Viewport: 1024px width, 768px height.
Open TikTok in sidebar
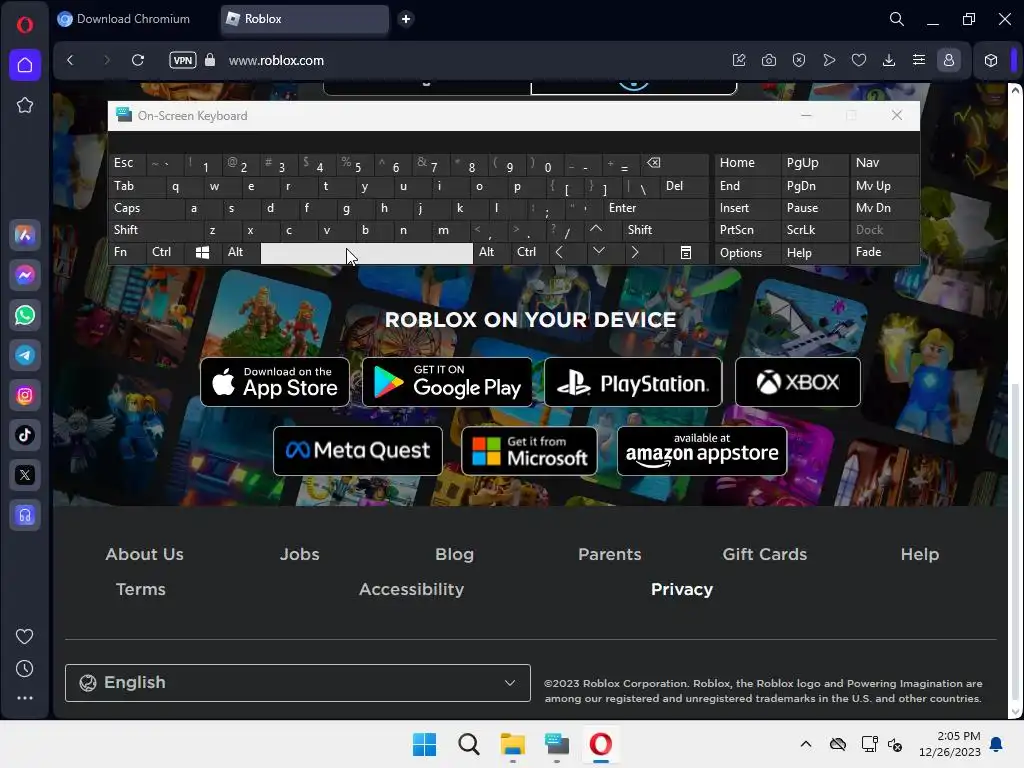(x=25, y=435)
